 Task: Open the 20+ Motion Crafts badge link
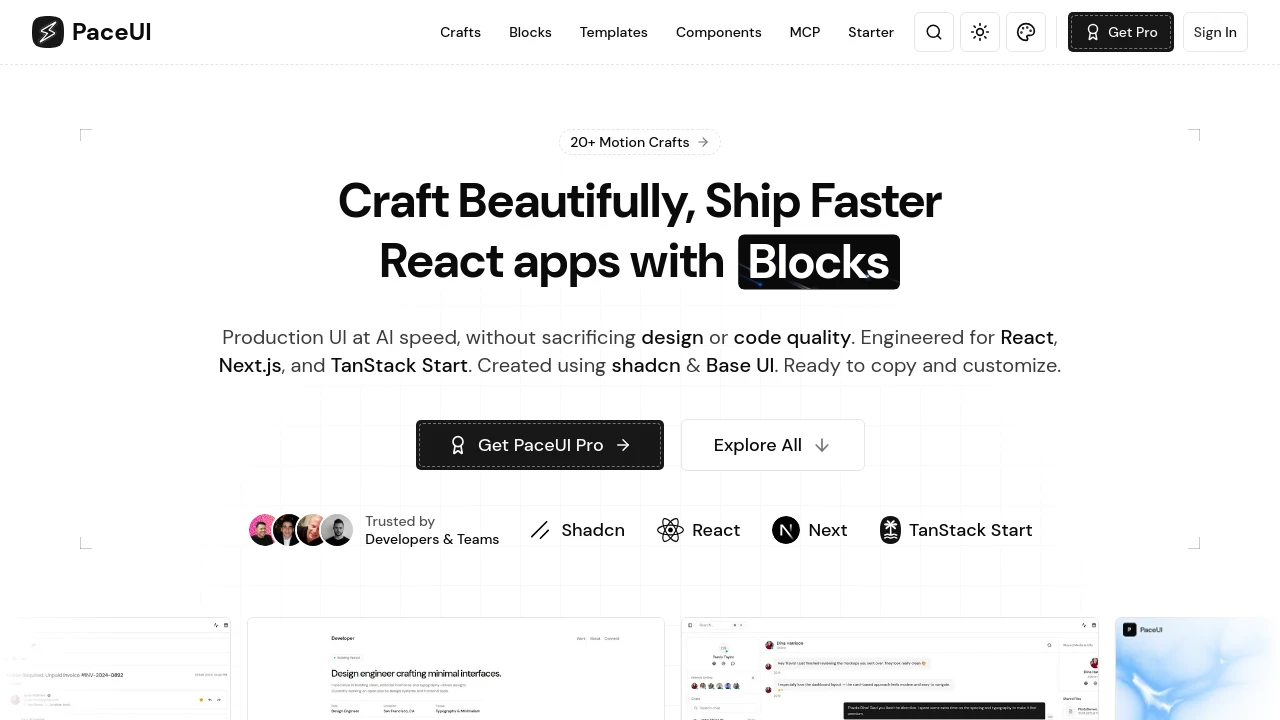tap(640, 142)
